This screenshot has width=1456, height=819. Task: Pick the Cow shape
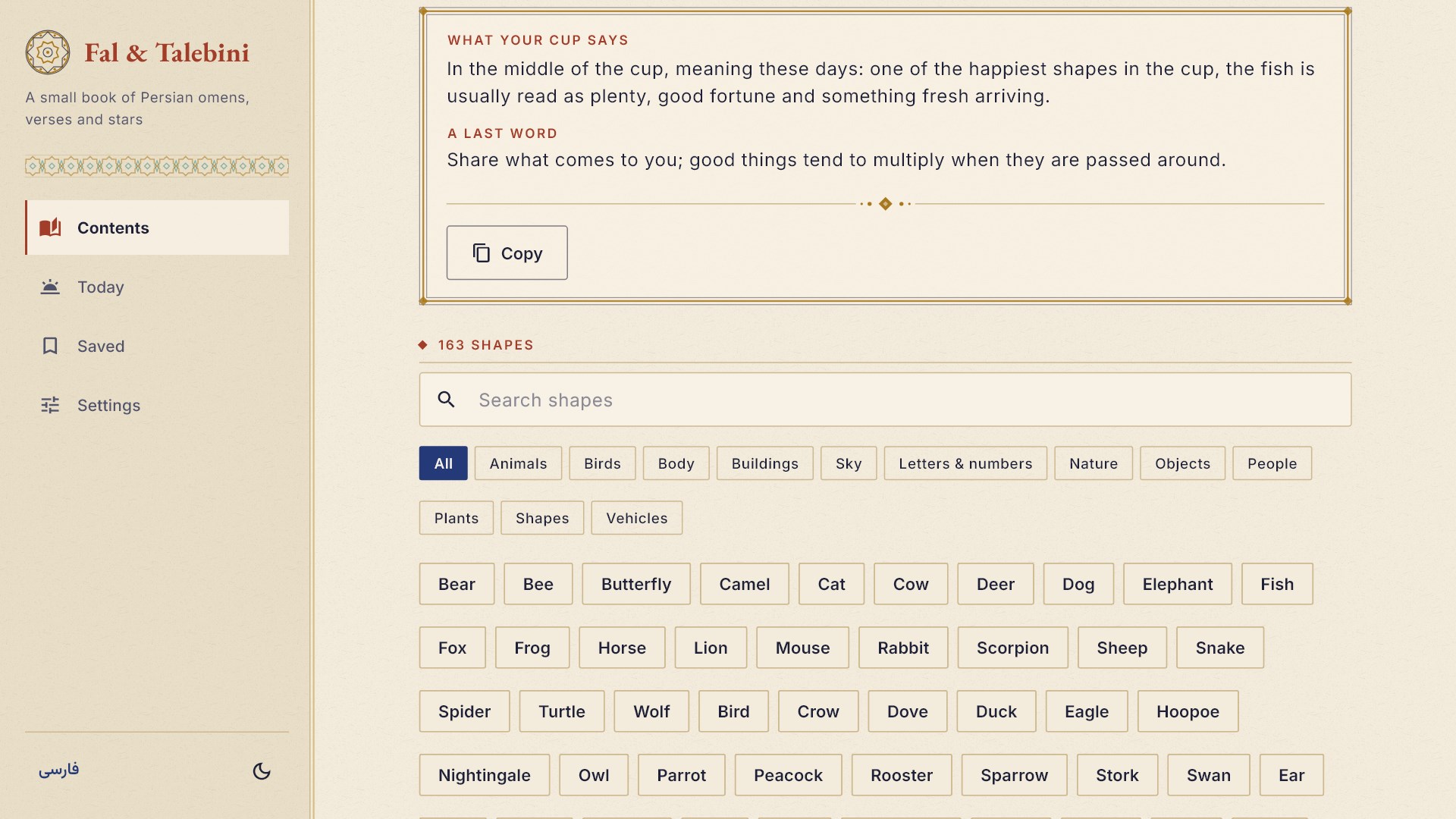[x=911, y=584]
